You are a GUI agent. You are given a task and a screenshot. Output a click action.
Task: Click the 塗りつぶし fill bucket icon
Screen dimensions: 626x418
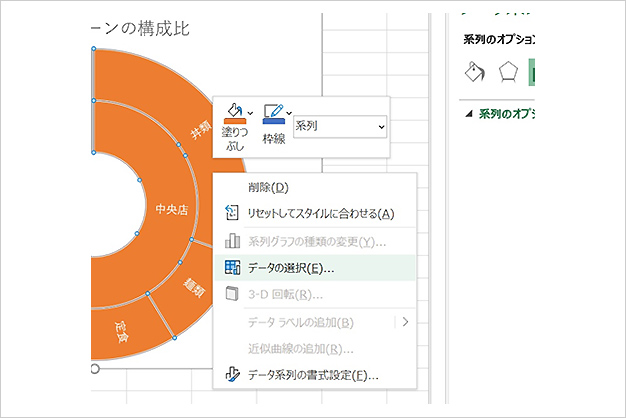(234, 112)
